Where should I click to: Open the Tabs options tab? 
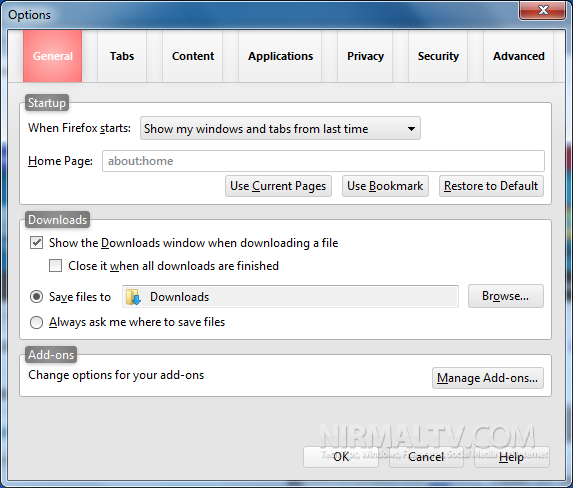(x=122, y=56)
